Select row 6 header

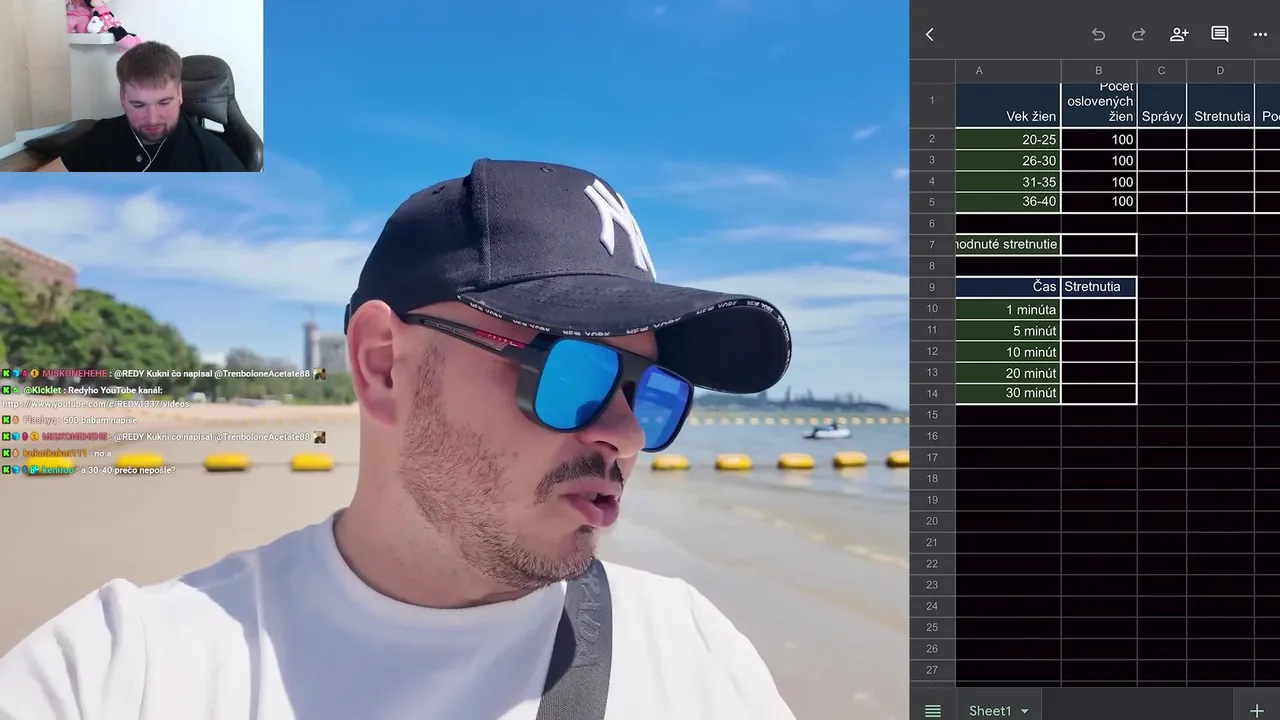(x=932, y=223)
